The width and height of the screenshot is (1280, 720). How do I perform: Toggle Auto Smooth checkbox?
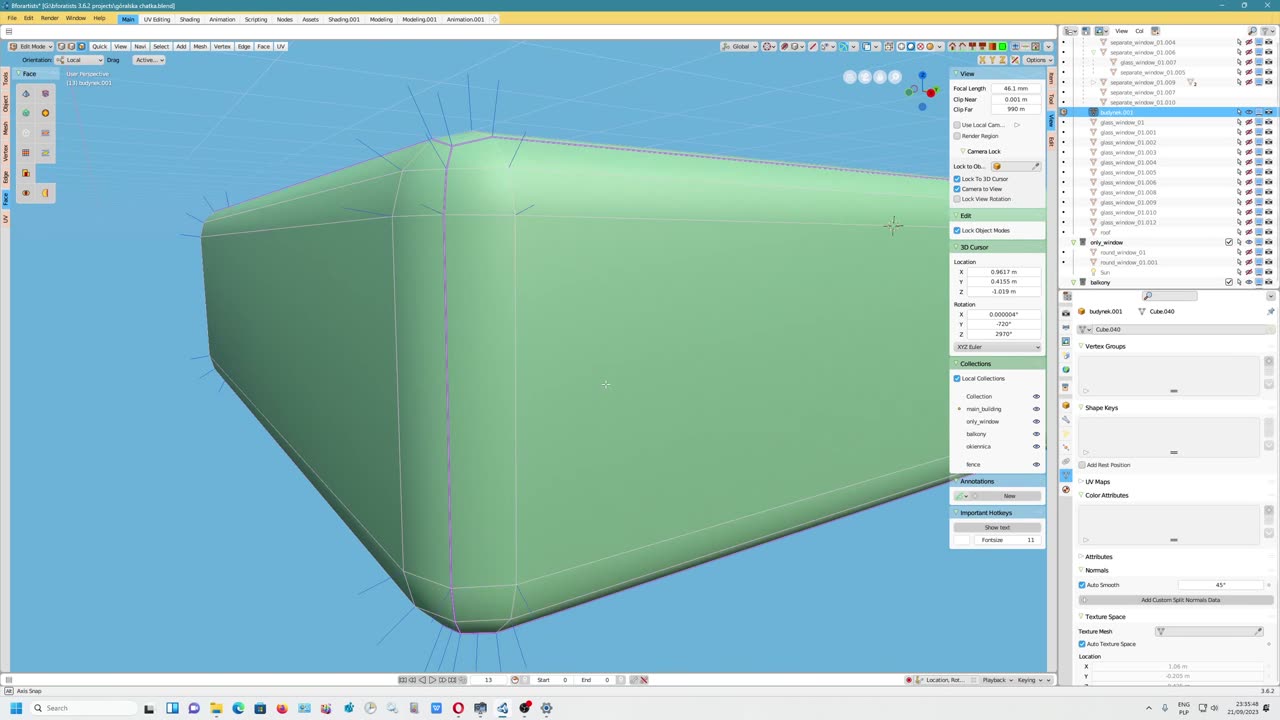tap(1082, 585)
